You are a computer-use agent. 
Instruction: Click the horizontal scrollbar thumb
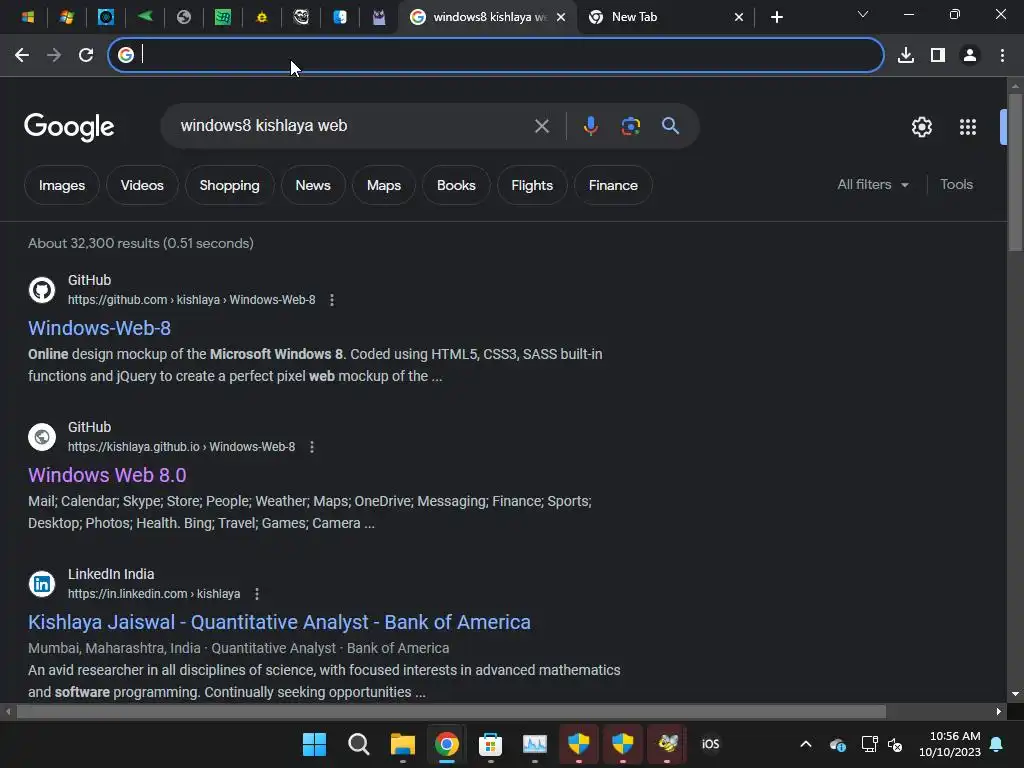(x=451, y=711)
